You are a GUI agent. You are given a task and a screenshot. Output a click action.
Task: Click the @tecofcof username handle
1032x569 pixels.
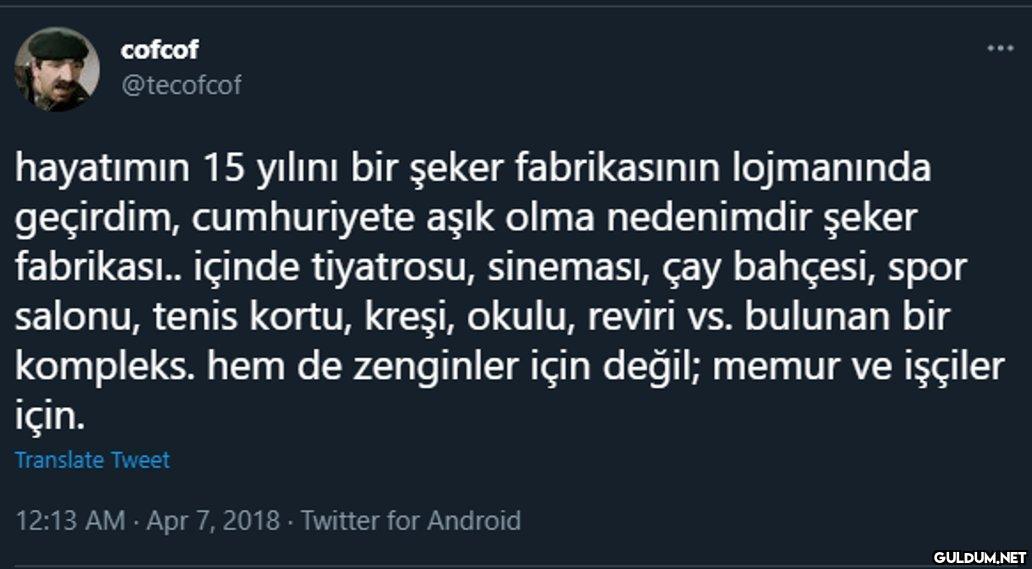pyautogui.click(x=181, y=85)
